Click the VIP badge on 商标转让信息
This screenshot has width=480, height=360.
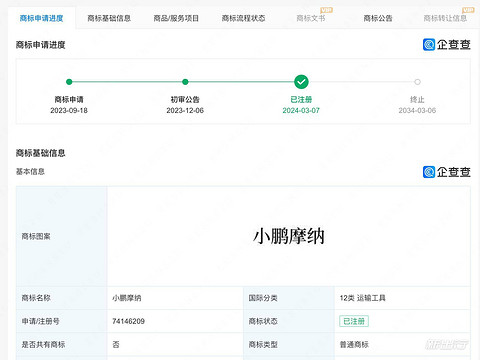click(x=468, y=10)
